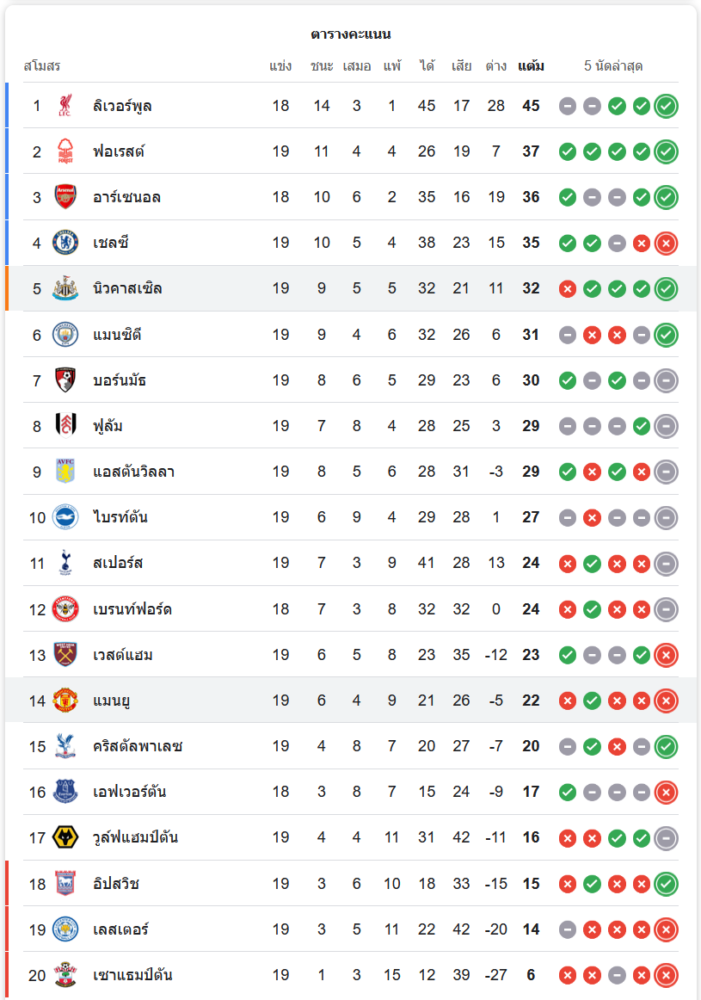Click the Tottenham Spurs crest icon
Viewport: 701px width, 1000px height.
tap(66, 563)
